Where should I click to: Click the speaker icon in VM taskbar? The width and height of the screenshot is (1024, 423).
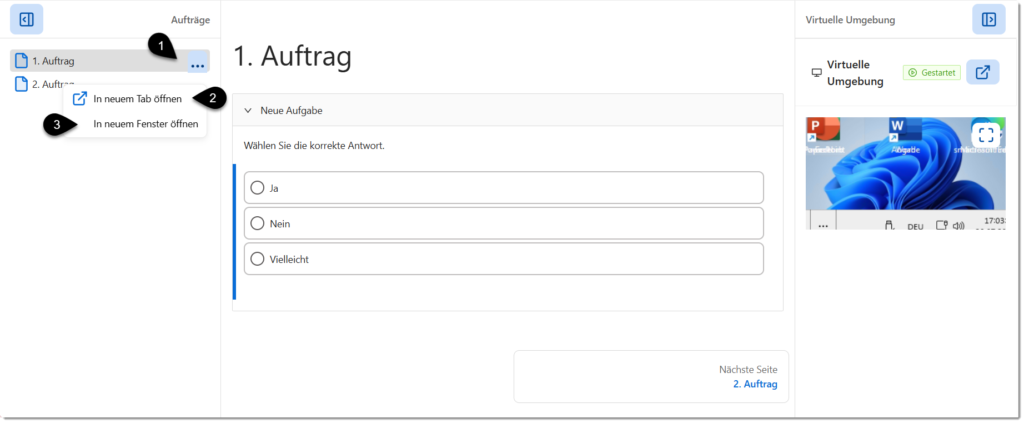tap(959, 226)
